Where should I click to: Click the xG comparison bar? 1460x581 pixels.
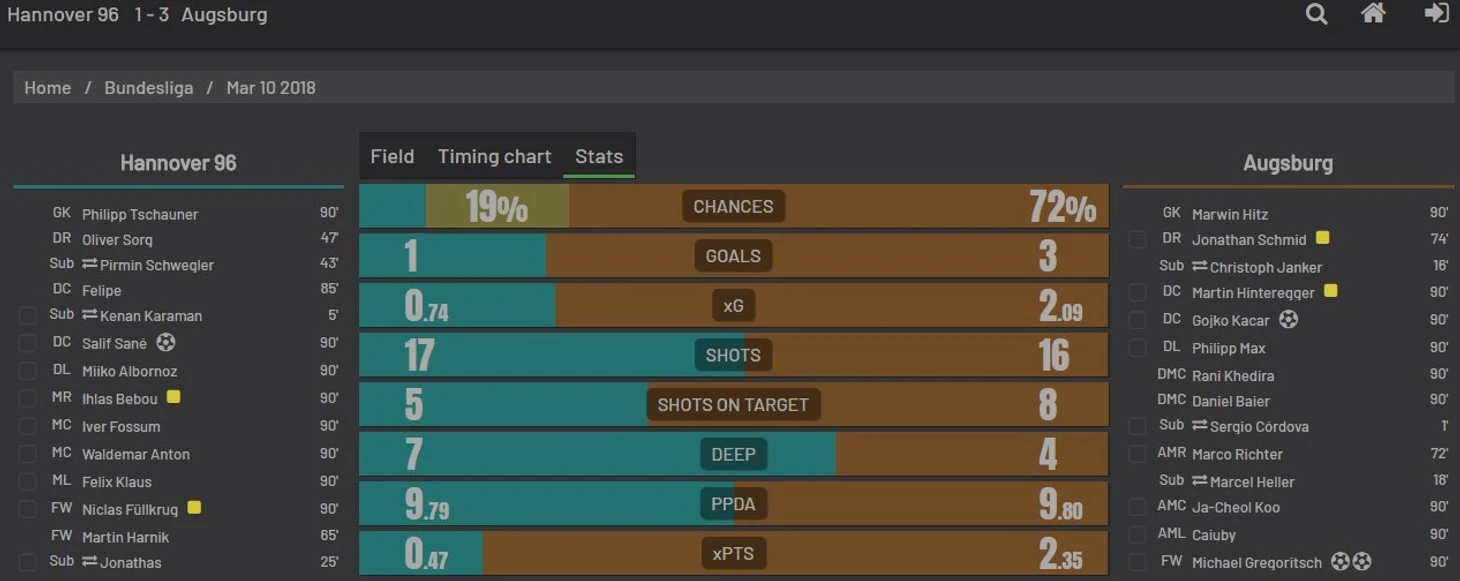click(x=733, y=305)
